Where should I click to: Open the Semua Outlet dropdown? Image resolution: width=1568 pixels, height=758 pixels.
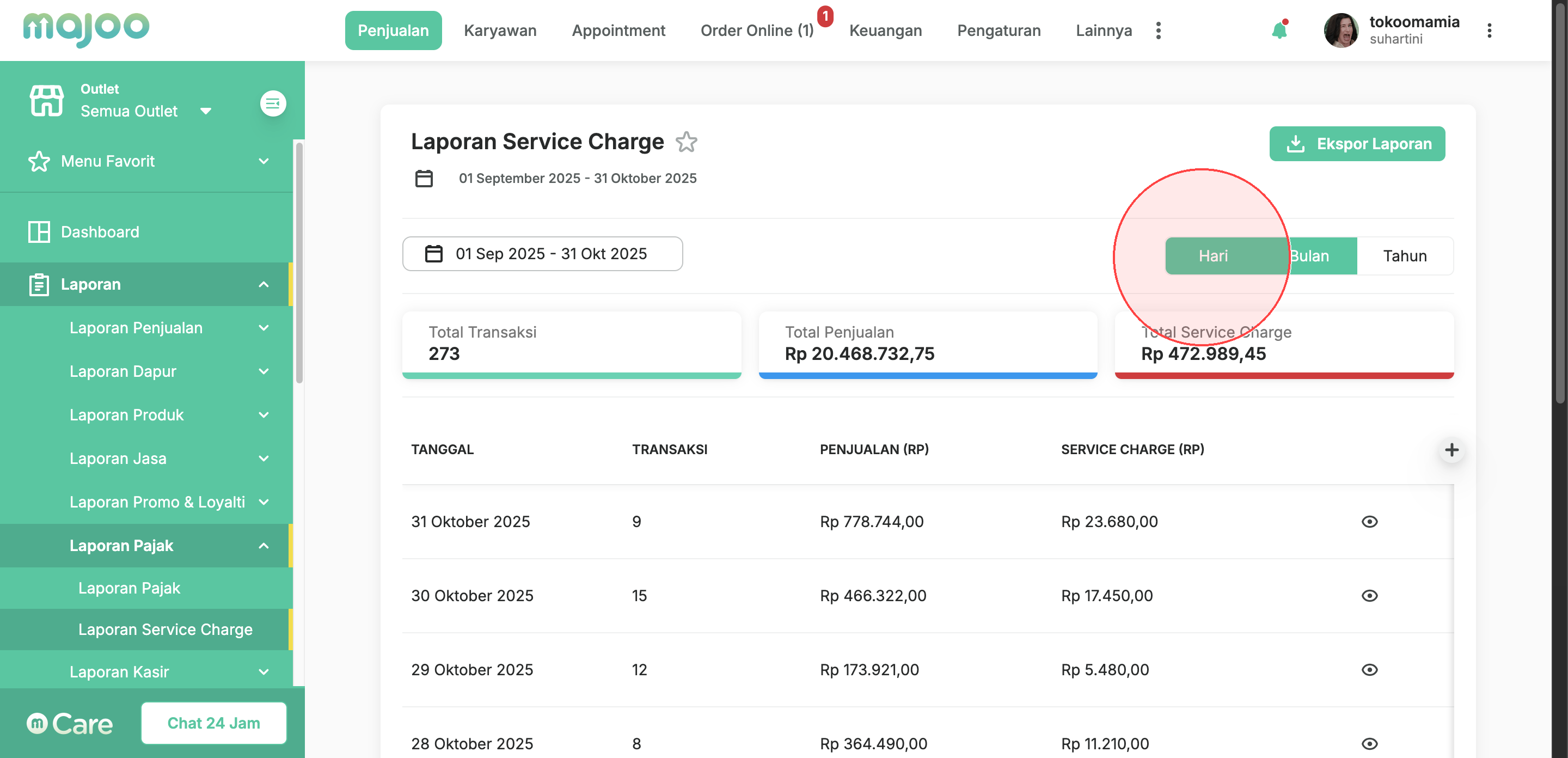[x=145, y=111]
